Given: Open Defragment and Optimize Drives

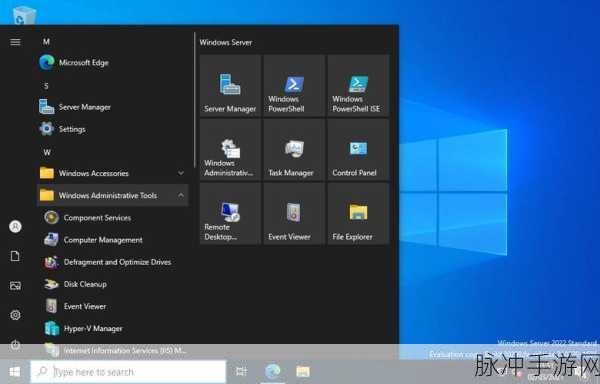Looking at the screenshot, I should pyautogui.click(x=113, y=262).
